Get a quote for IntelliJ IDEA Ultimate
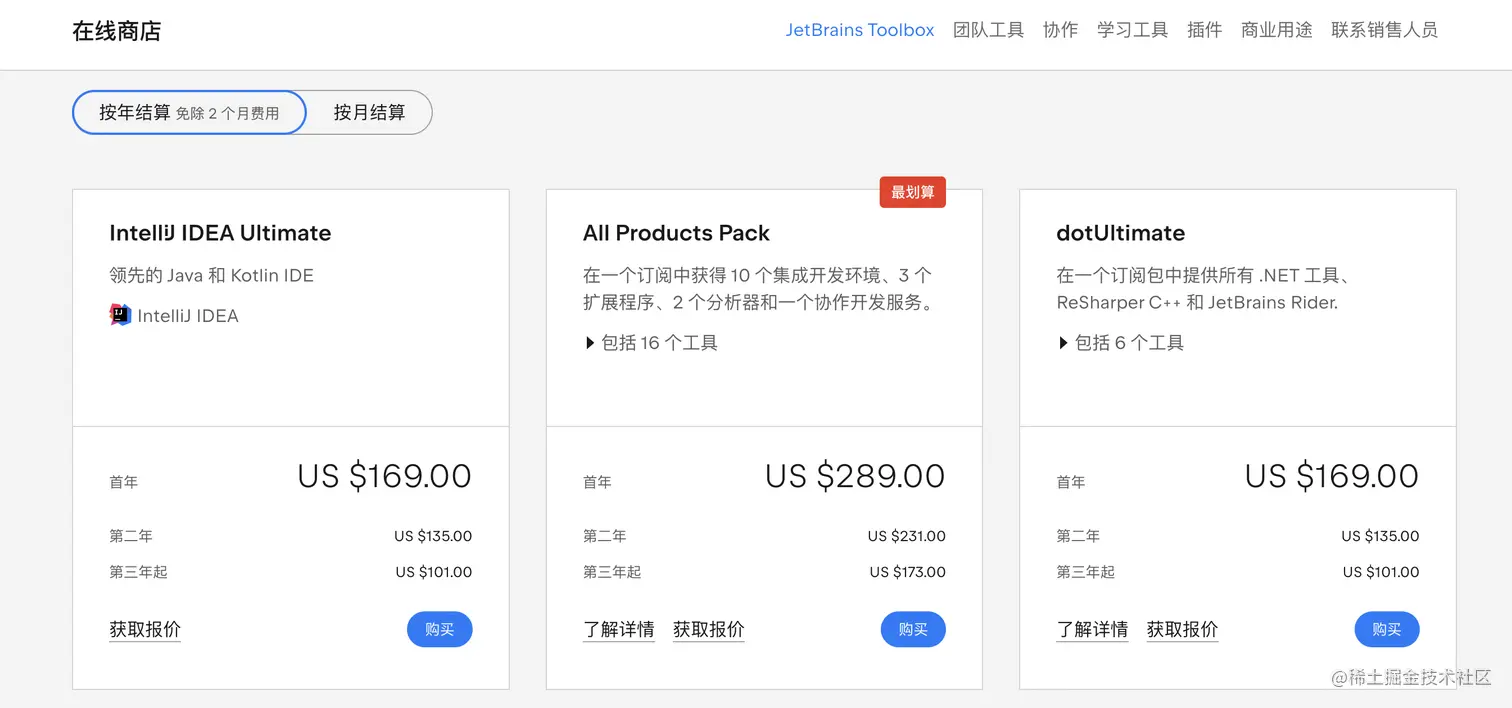 (145, 629)
